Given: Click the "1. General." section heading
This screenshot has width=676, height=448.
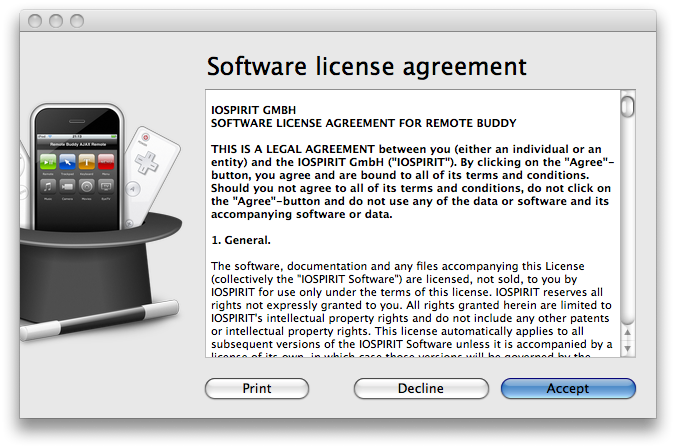Looking at the screenshot, I should tap(241, 240).
